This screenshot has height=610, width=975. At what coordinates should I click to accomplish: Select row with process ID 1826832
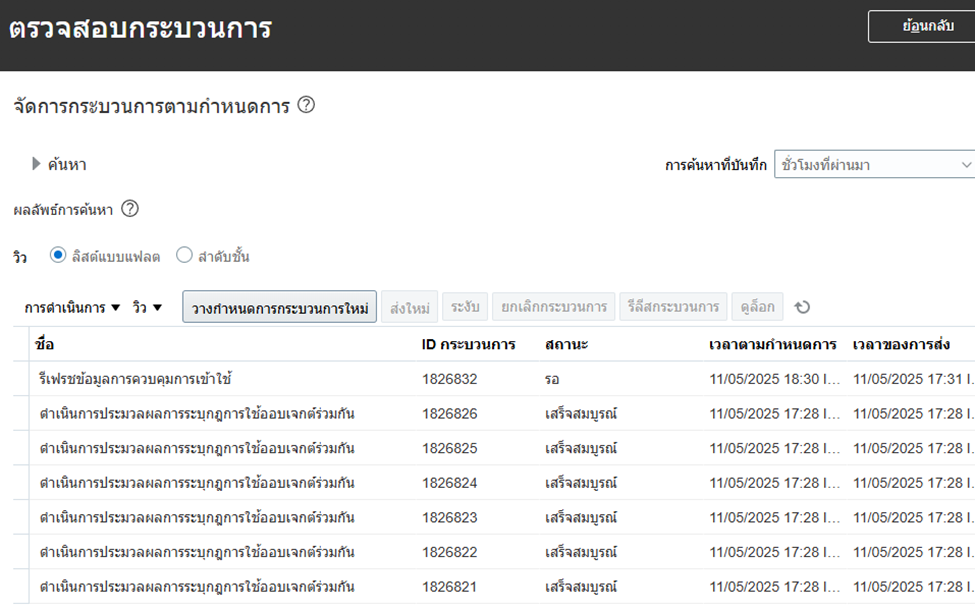coord(449,379)
